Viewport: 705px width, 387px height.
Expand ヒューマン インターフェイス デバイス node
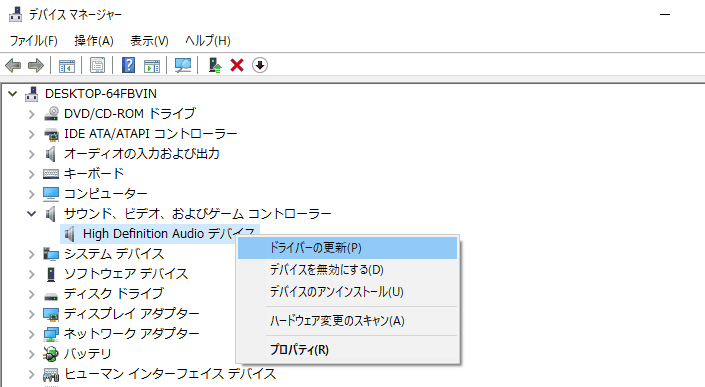(31, 374)
